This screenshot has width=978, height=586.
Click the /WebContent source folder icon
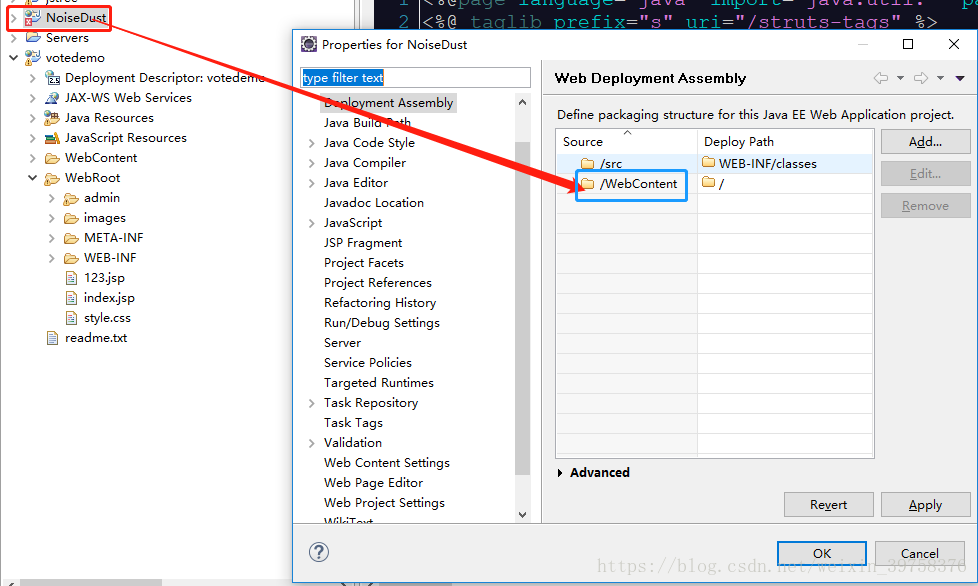click(x=588, y=183)
